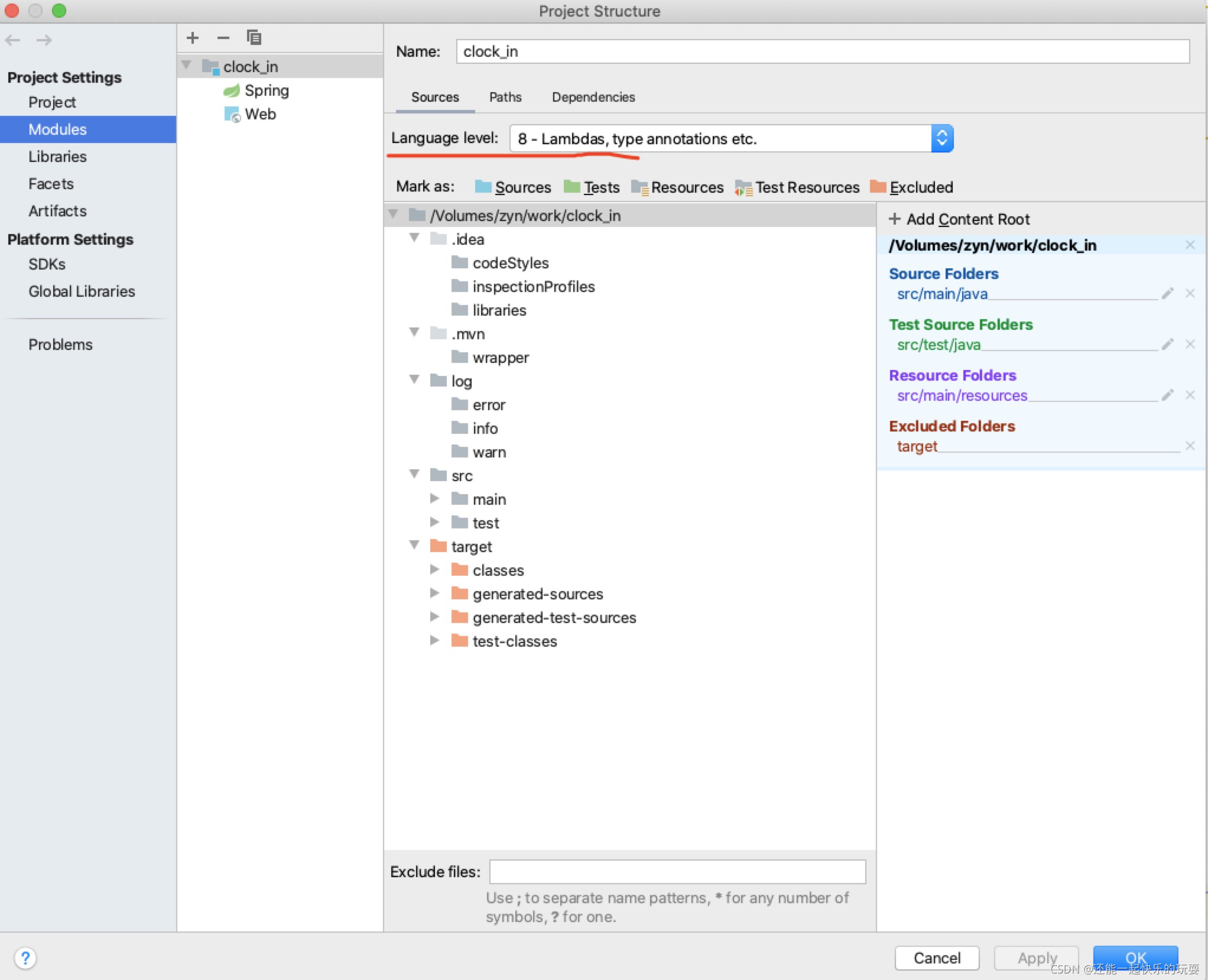This screenshot has width=1208, height=980.
Task: Remove content root /Volumes/zyn/work/clock_in
Action: click(1190, 245)
